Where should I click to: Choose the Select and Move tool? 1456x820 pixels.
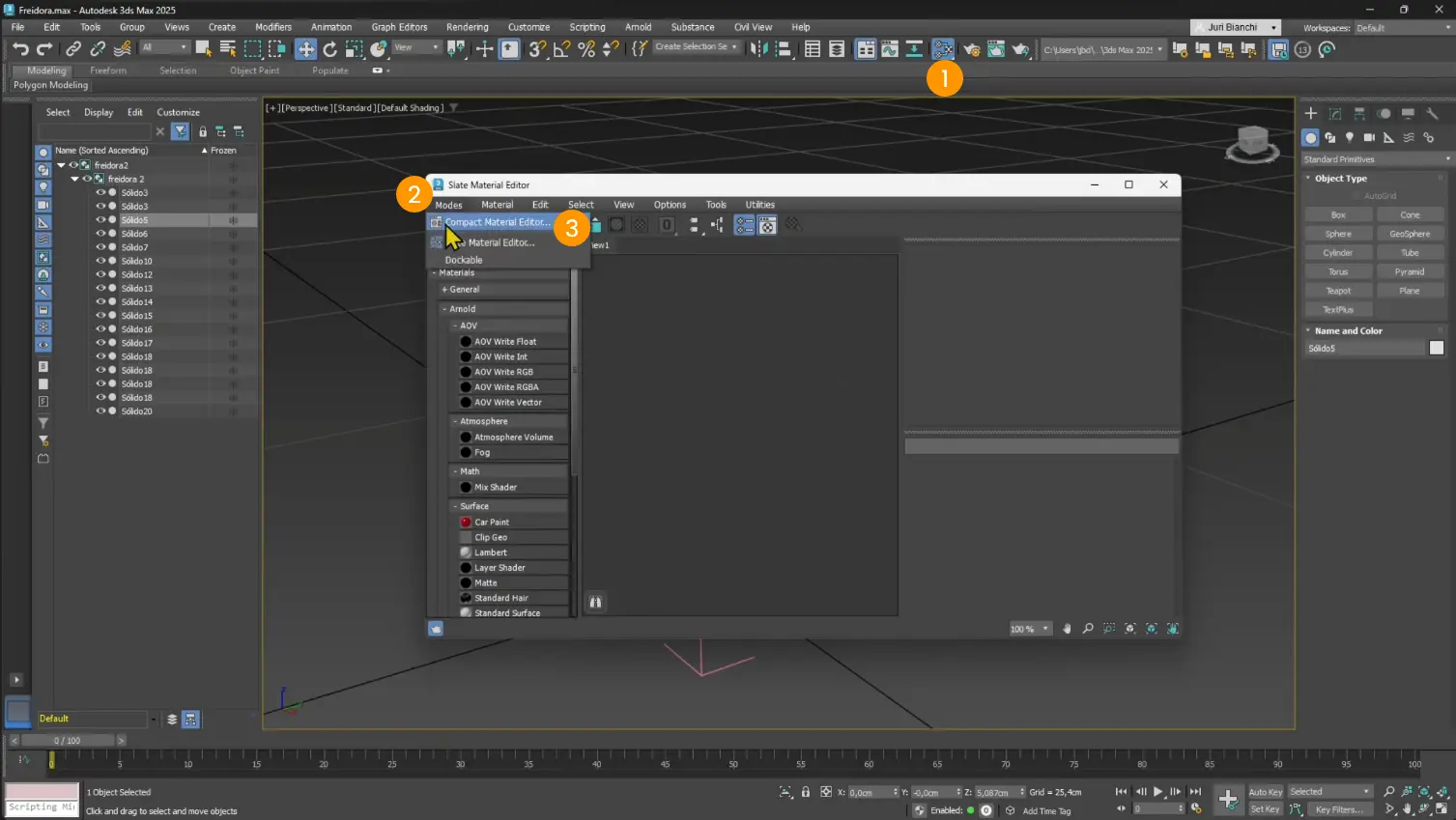[x=305, y=49]
